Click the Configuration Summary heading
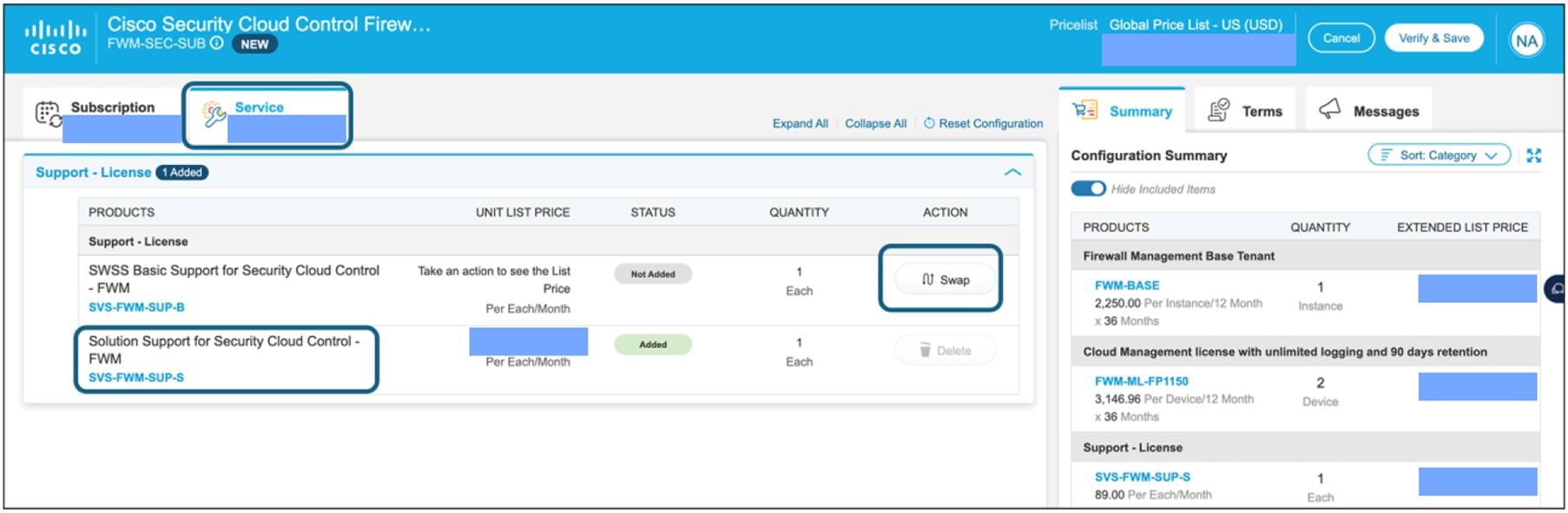The width and height of the screenshot is (1568, 513). (1149, 155)
